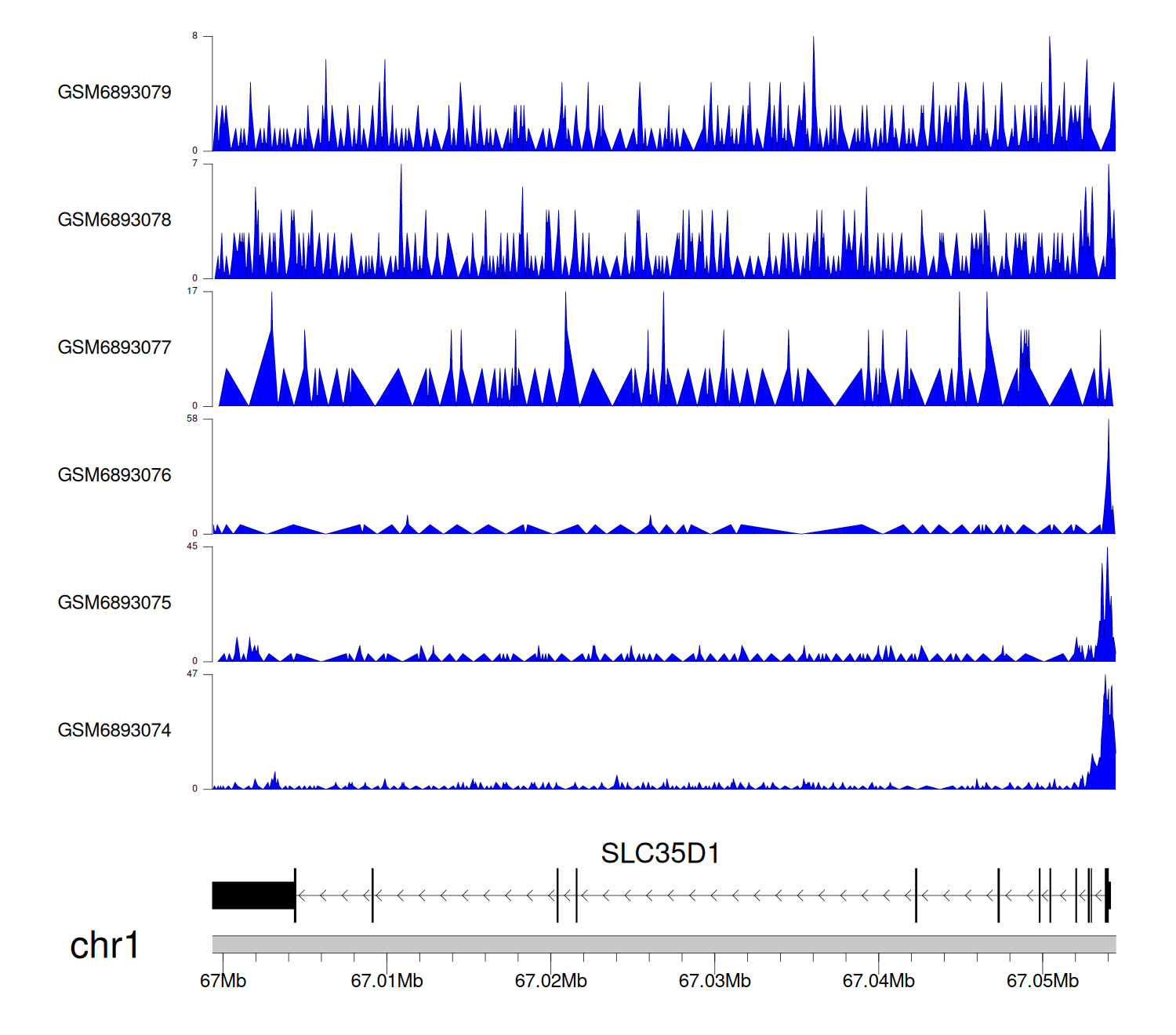The width and height of the screenshot is (1176, 1035).
Task: Click the chr1 chromosome label
Action: (x=104, y=946)
